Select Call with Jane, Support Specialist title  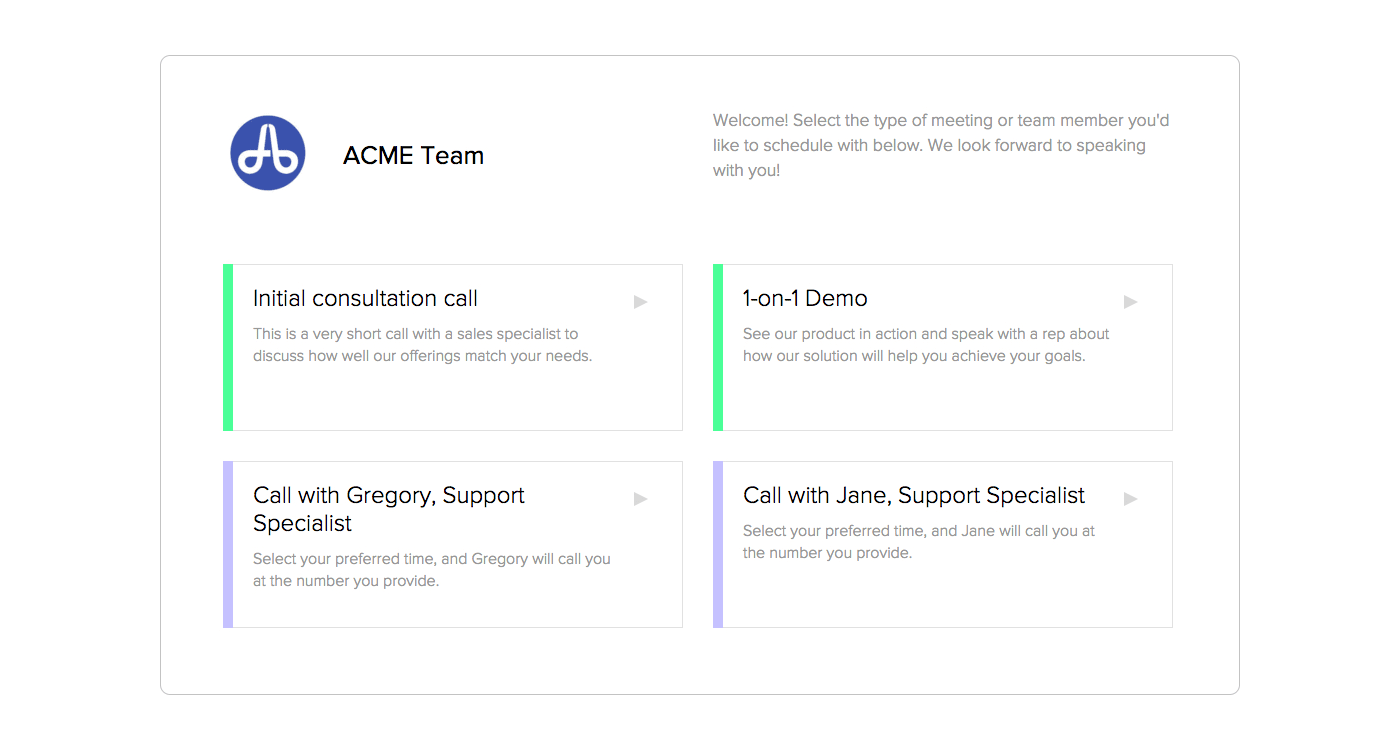[914, 496]
